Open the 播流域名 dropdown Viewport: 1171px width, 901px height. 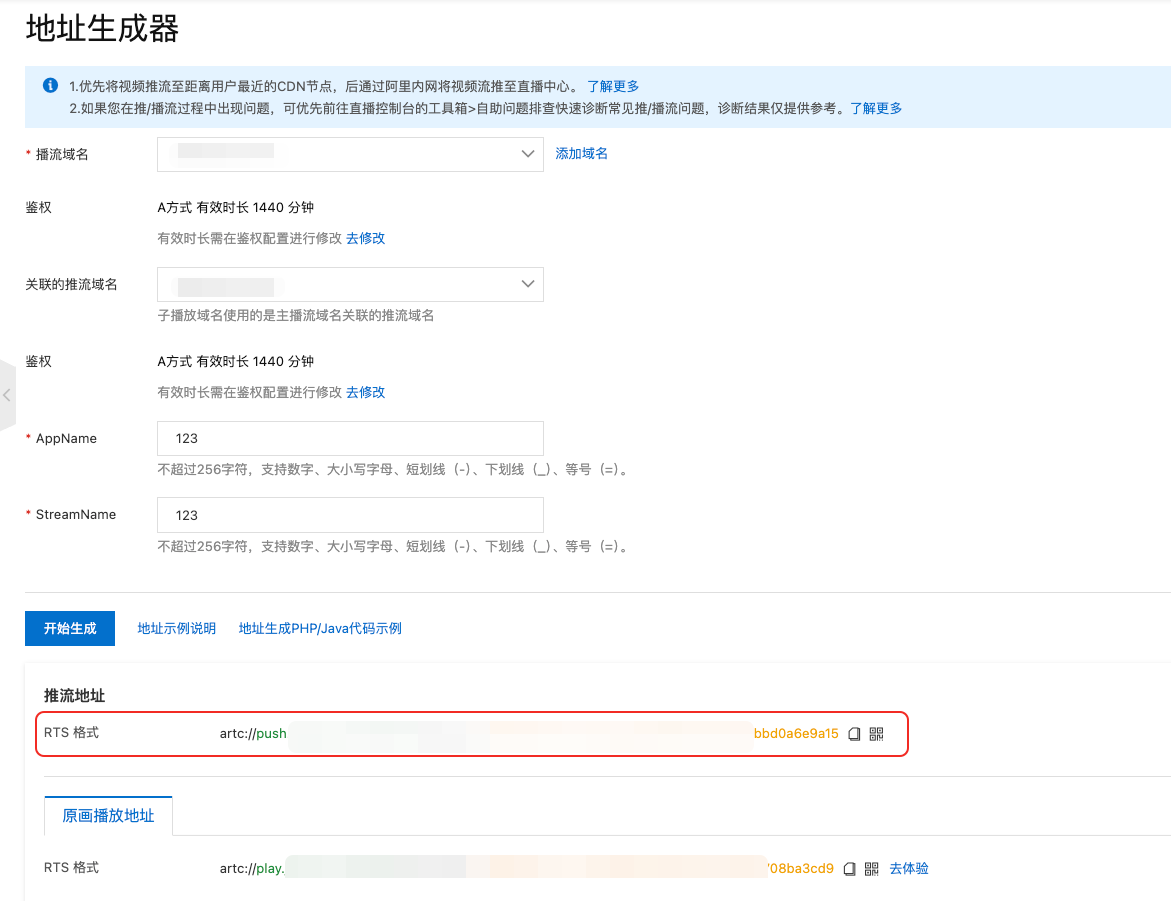(x=350, y=154)
